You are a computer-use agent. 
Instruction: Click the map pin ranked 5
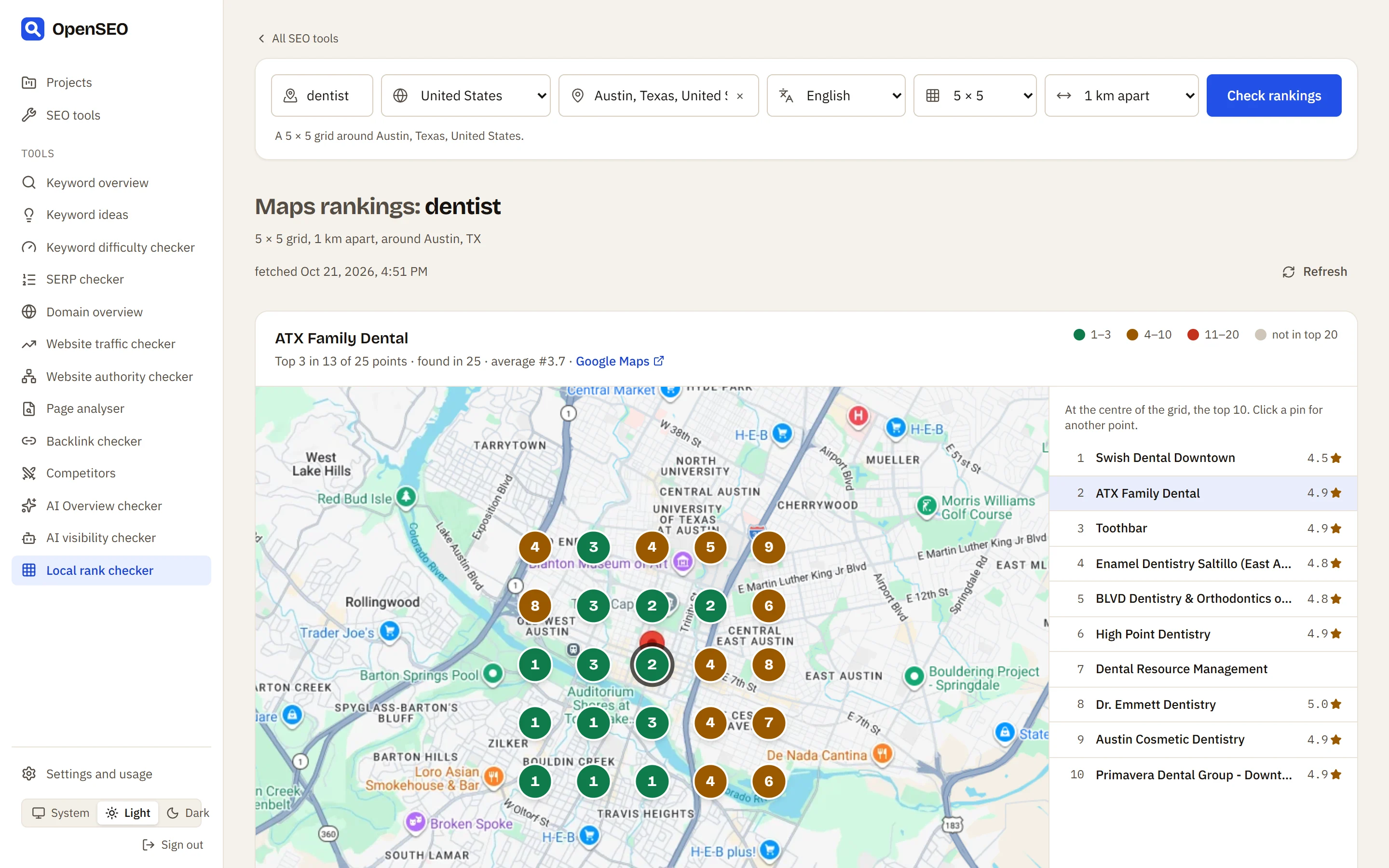click(x=710, y=547)
